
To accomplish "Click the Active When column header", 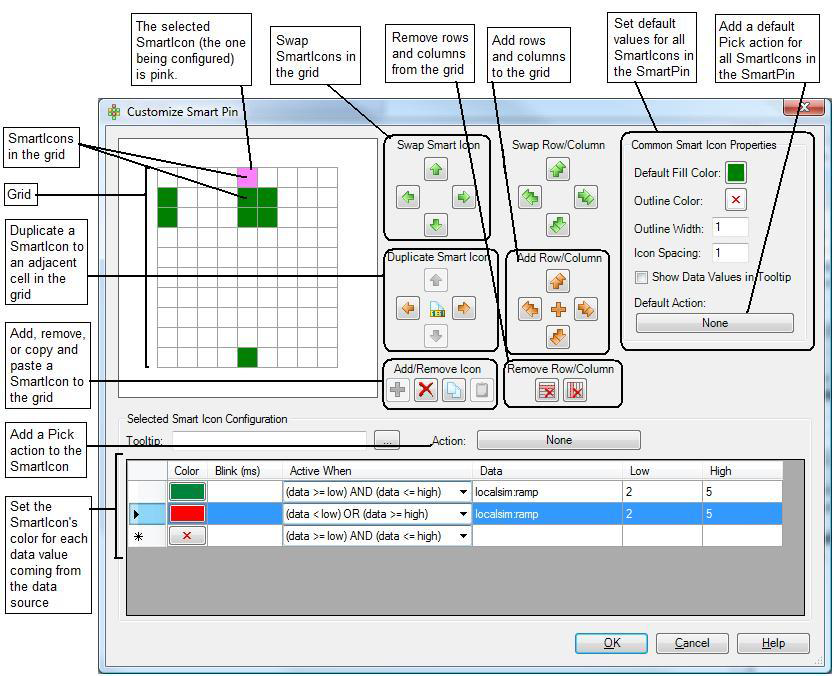I will click(x=377, y=471).
